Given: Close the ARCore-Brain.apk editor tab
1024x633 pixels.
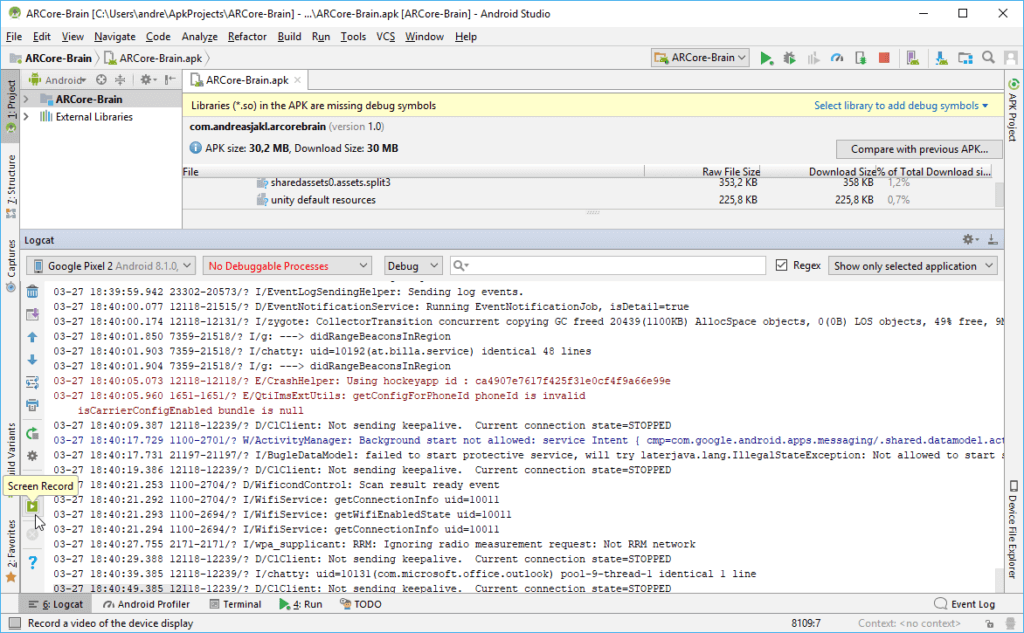Looking at the screenshot, I should pyautogui.click(x=297, y=80).
